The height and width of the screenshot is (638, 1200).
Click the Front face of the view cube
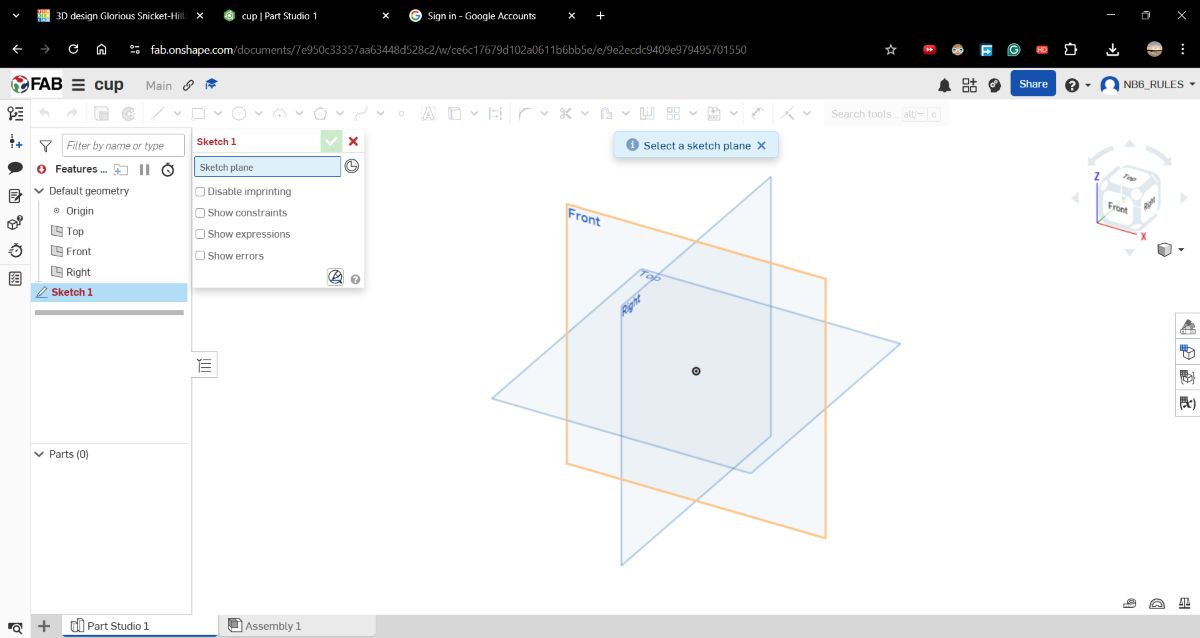tap(1117, 209)
